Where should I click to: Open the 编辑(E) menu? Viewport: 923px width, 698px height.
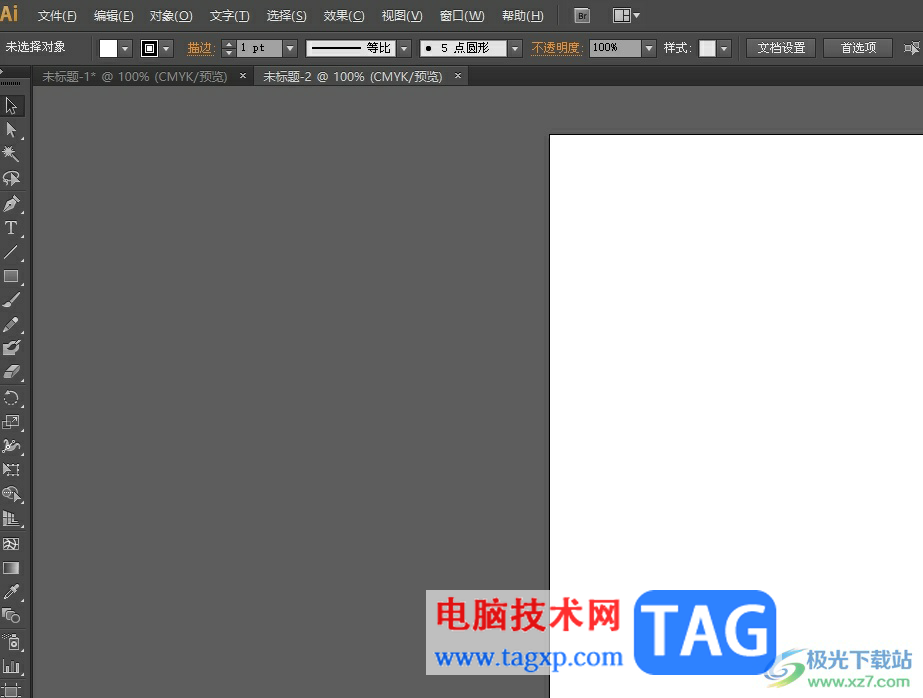pyautogui.click(x=114, y=16)
